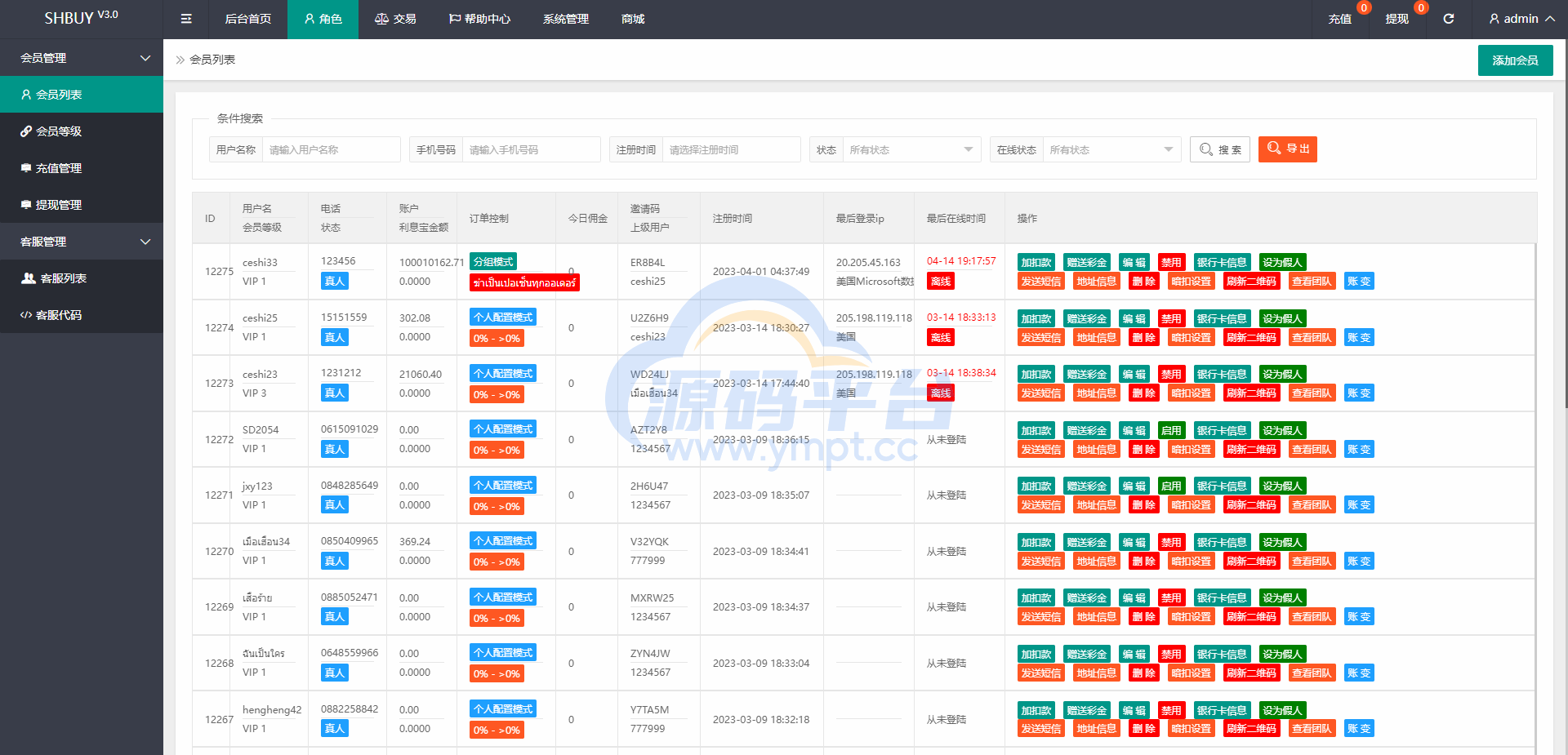Select the 角色 top menu
Viewport: 1568px width, 755px height.
323,19
